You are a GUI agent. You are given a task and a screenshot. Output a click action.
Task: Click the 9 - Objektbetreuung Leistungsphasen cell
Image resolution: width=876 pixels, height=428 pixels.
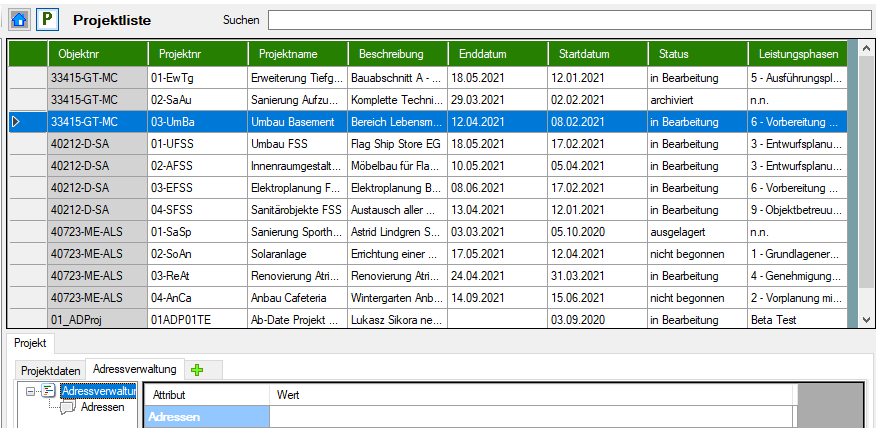798,210
